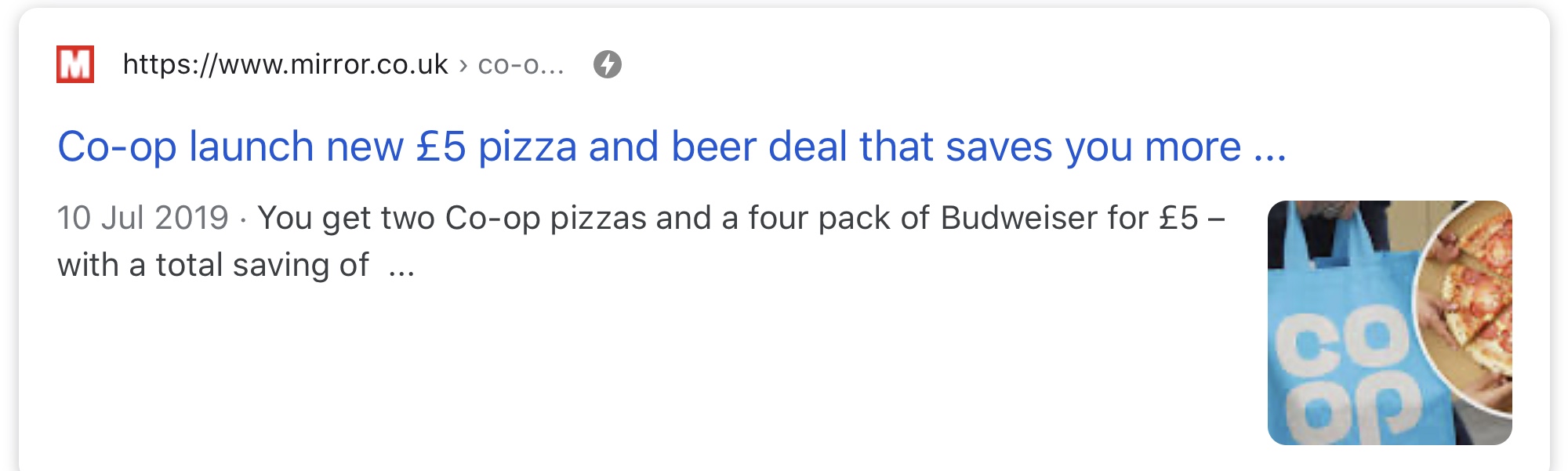The image size is (1568, 471).
Task: Click the '10 Jul 2019' date text
Action: pyautogui.click(x=143, y=218)
